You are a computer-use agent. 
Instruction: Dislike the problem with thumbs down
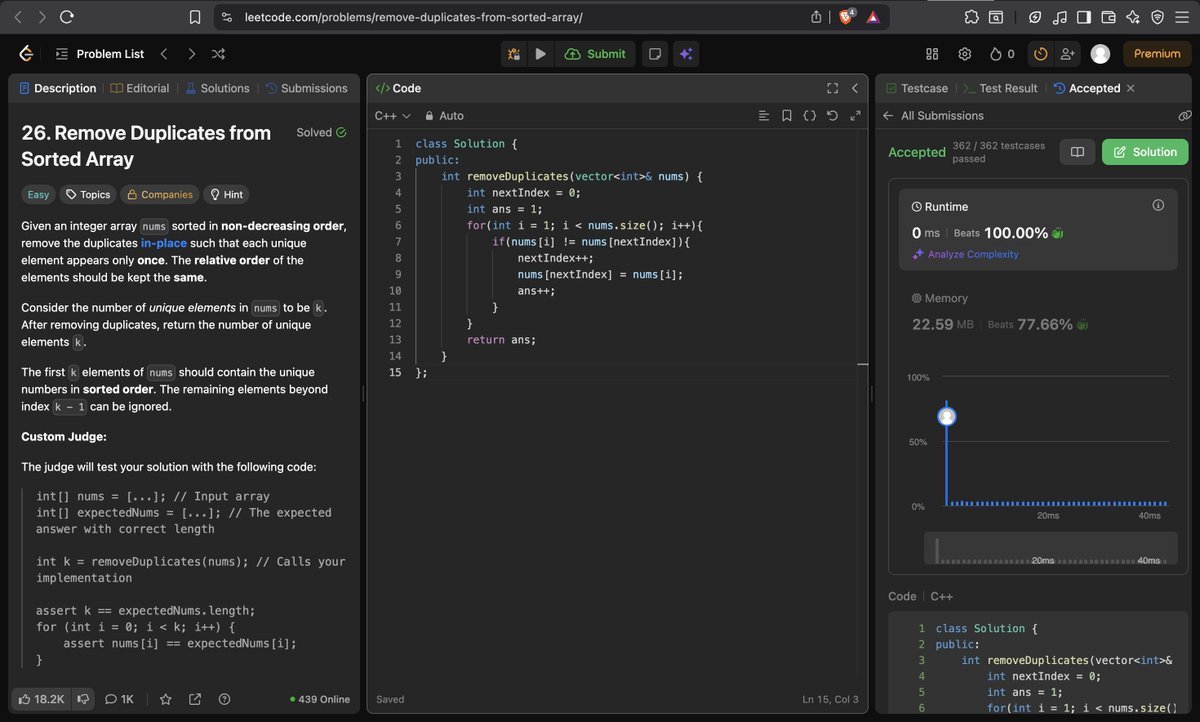coord(84,699)
